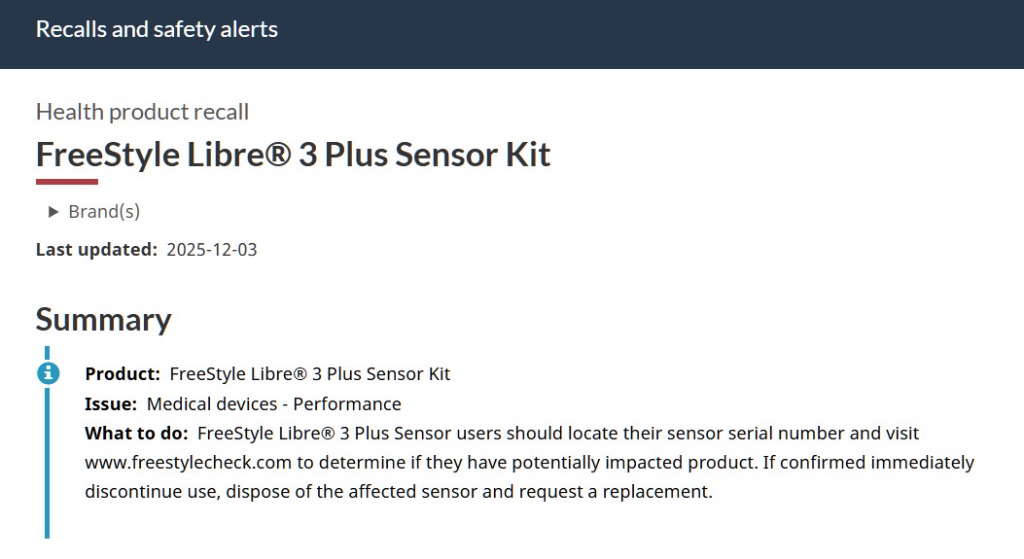The width and height of the screenshot is (1024, 559).
Task: Click Medical devices - Performance issue text
Action: (274, 404)
